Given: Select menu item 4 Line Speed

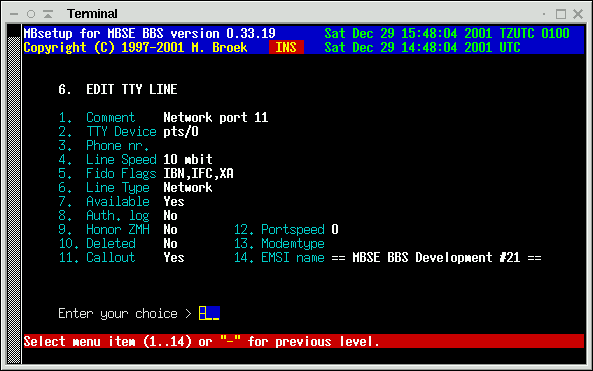Looking at the screenshot, I should pyautogui.click(x=107, y=160).
